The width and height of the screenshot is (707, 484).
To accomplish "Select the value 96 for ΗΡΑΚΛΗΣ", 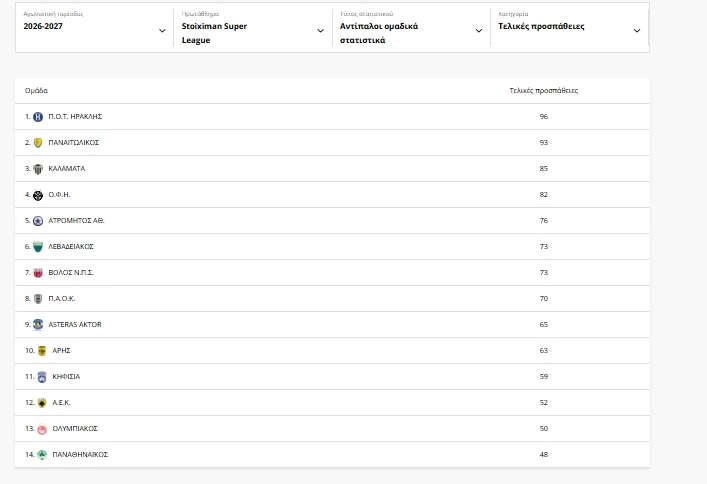I will coord(544,116).
